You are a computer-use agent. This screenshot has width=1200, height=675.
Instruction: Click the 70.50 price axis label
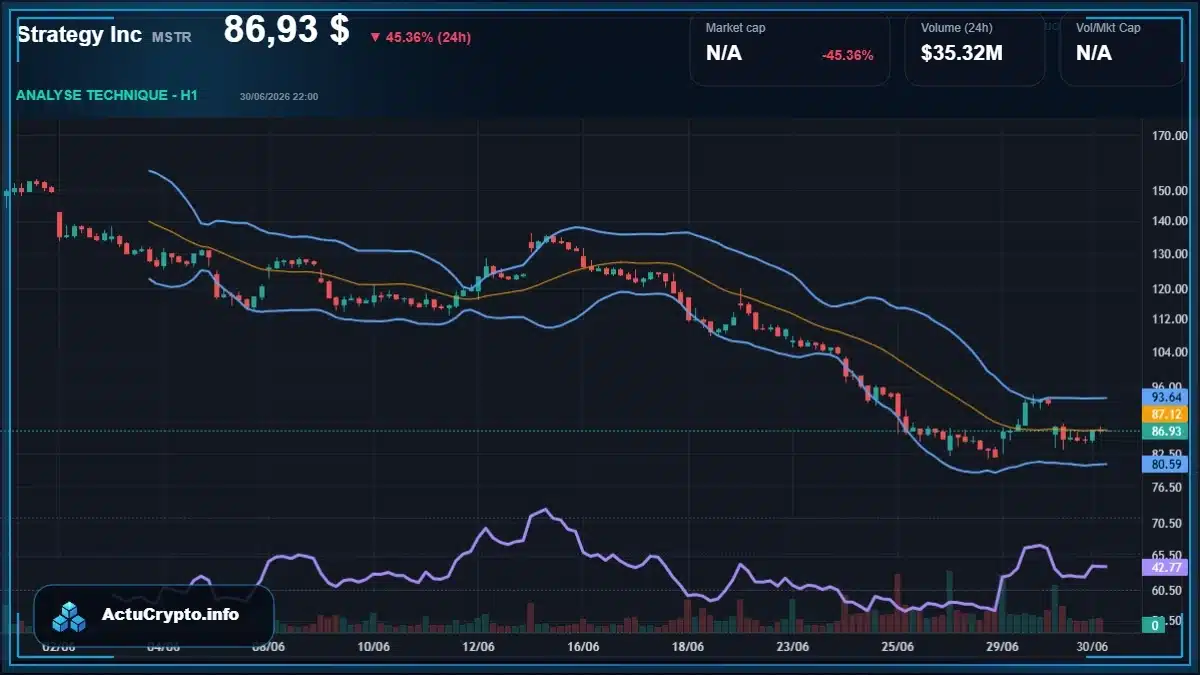[x=1168, y=523]
